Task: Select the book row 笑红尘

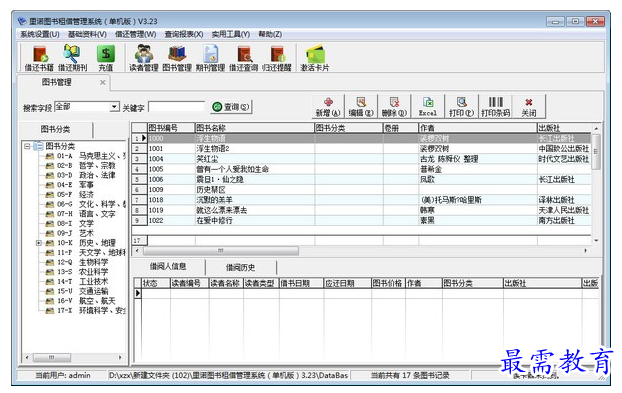Action: (362, 159)
